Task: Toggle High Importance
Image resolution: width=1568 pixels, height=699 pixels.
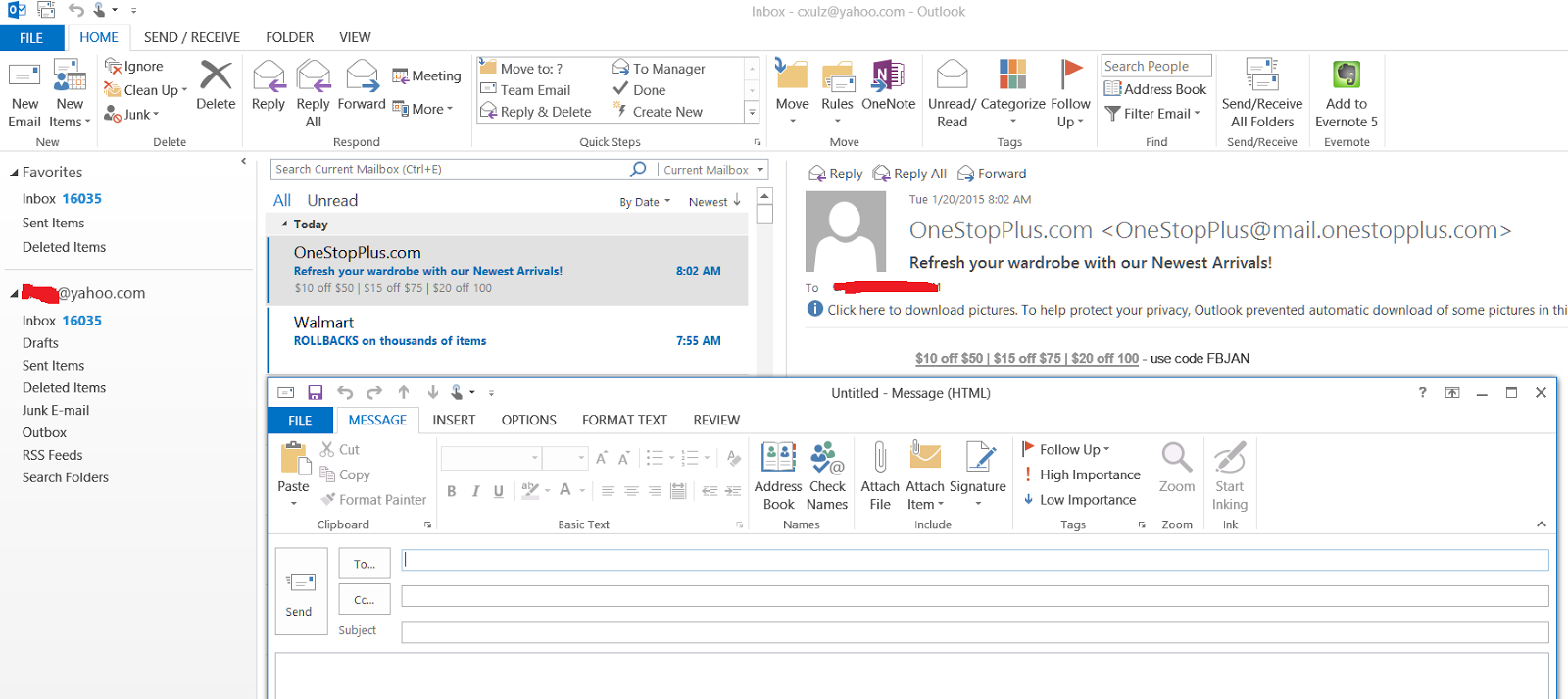Action: tap(1082, 474)
